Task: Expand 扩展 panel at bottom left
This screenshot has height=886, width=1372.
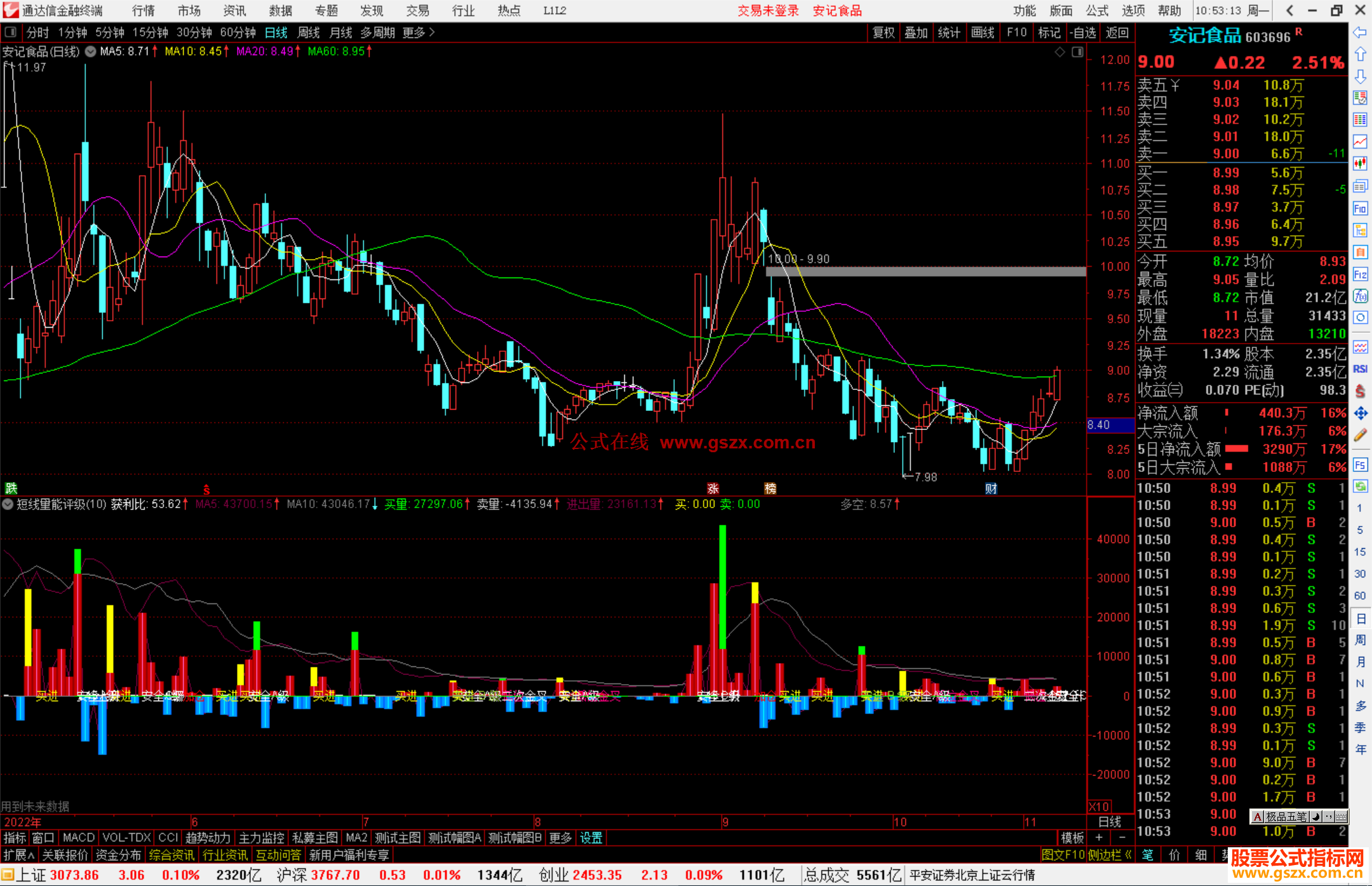Action: [x=19, y=856]
